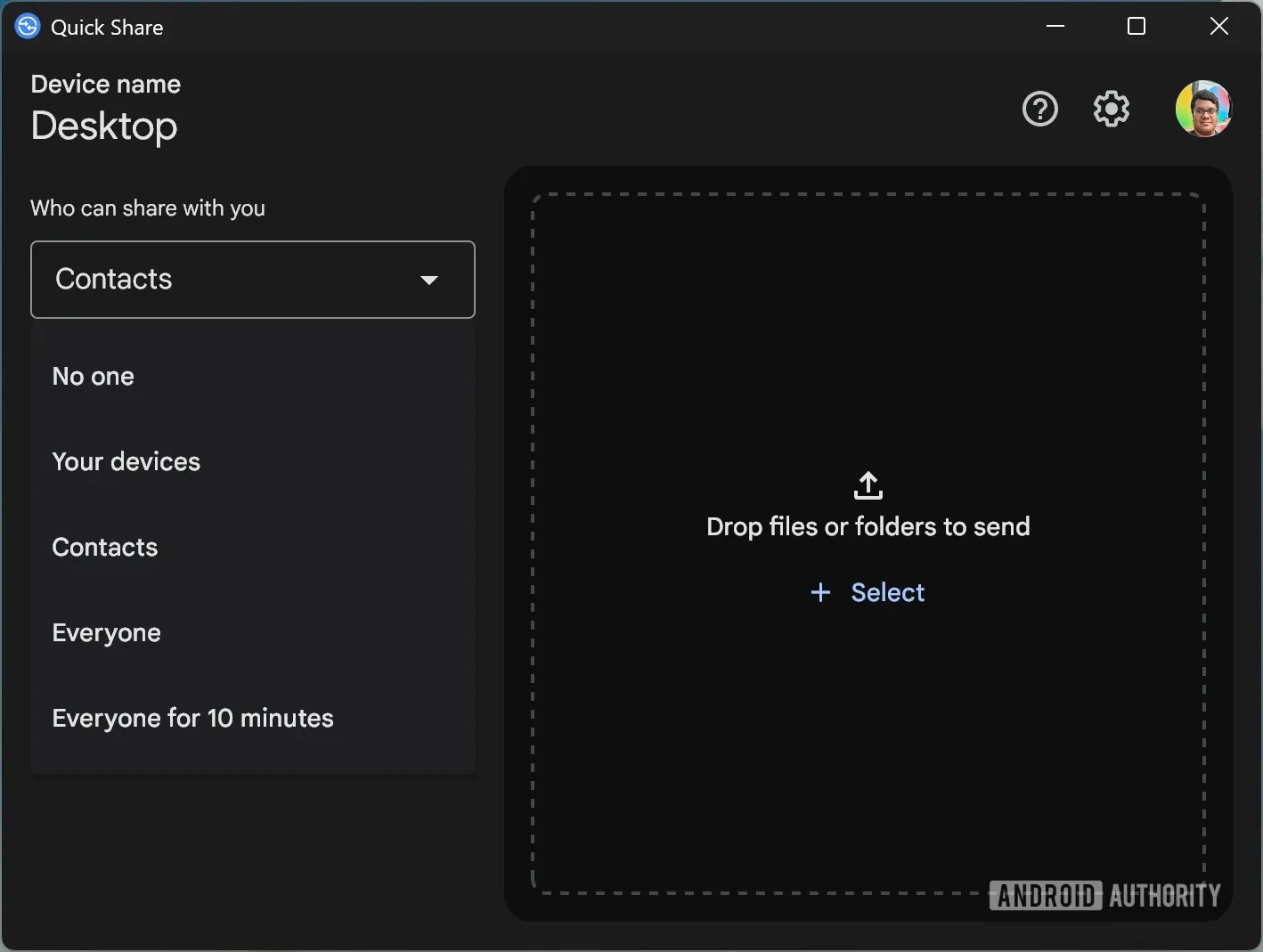
Task: Click the upload arrow icon in drop zone
Action: click(x=868, y=486)
